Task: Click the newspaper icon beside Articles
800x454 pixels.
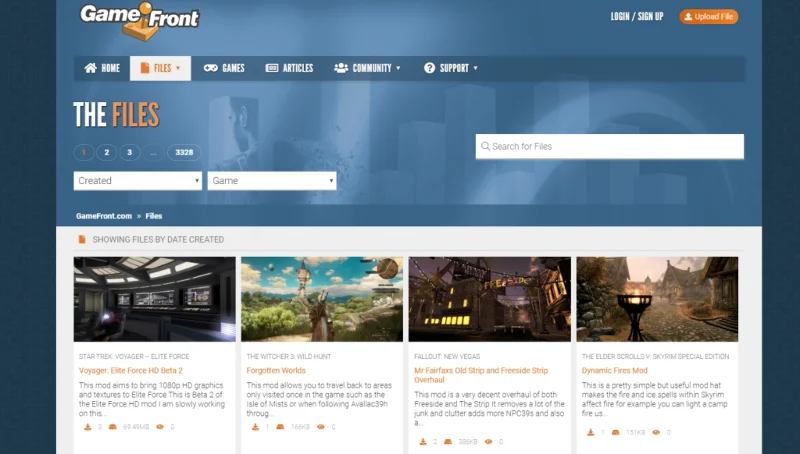Action: coord(272,68)
